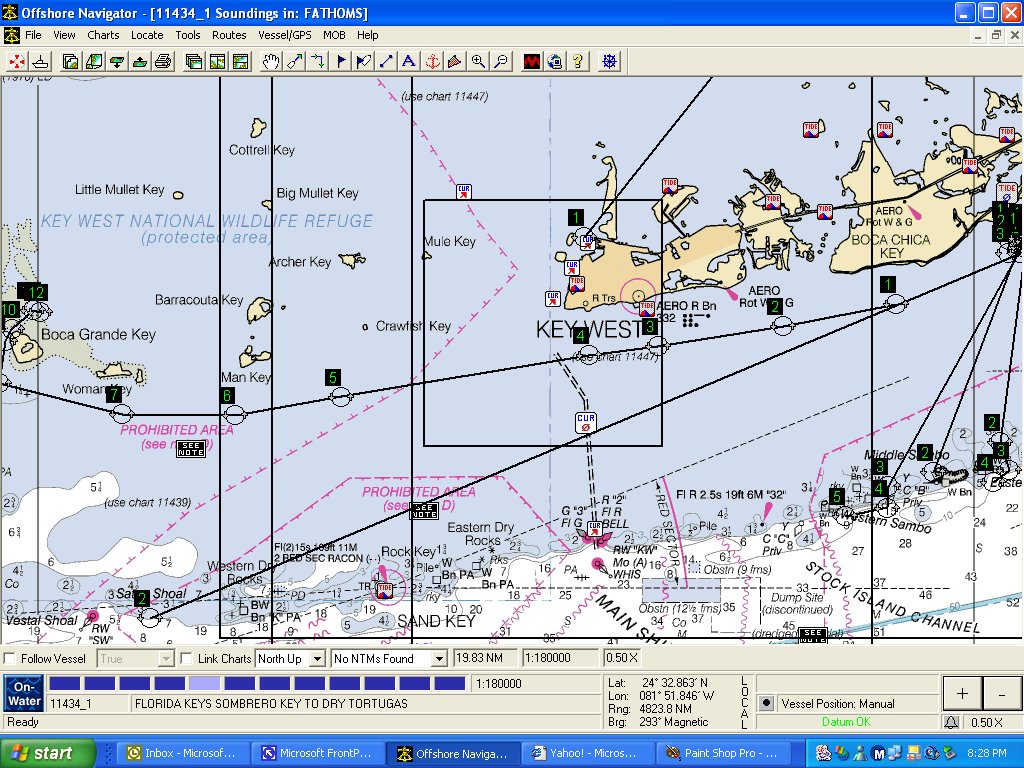The width and height of the screenshot is (1024, 768).
Task: Click the TIDE station icon at Sand Key
Action: click(x=385, y=590)
